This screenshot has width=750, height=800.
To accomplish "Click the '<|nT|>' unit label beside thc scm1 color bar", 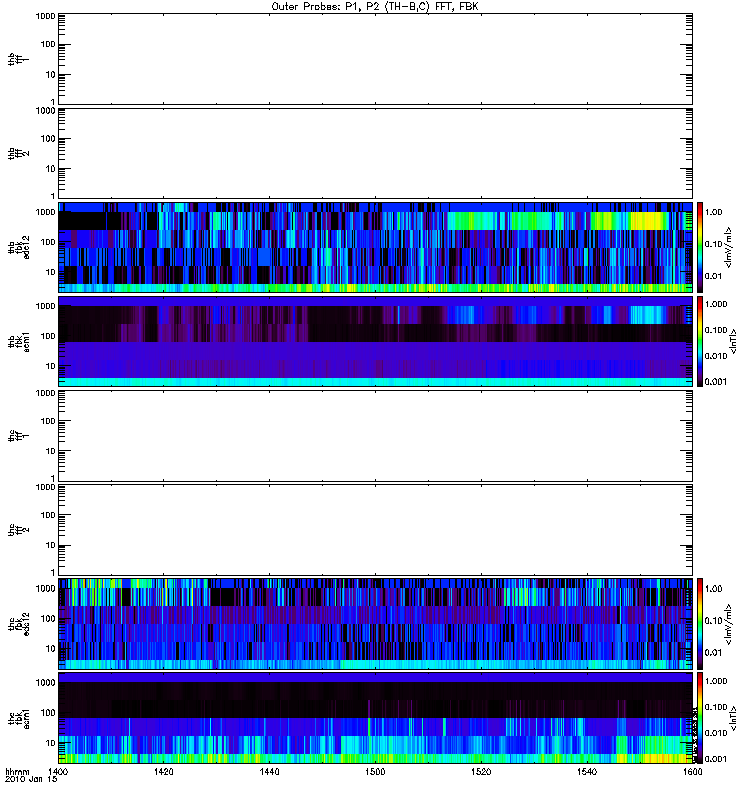I will tap(733, 718).
